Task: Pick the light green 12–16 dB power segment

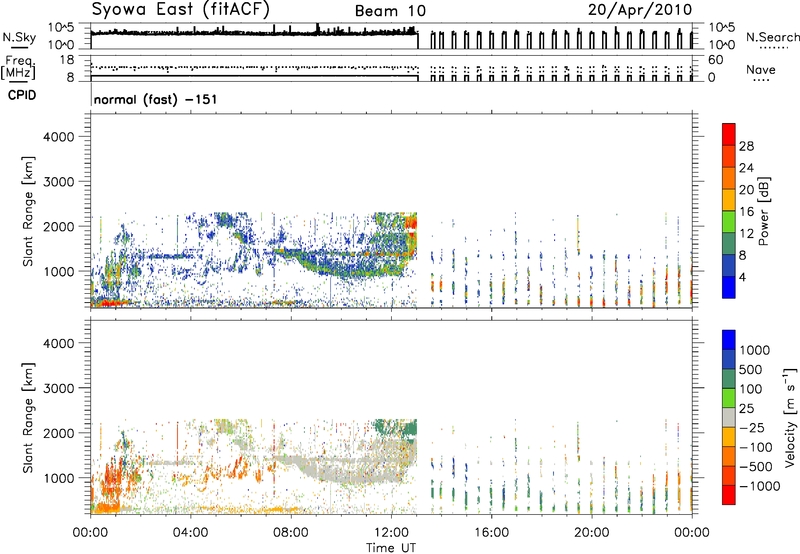Action: [x=729, y=222]
